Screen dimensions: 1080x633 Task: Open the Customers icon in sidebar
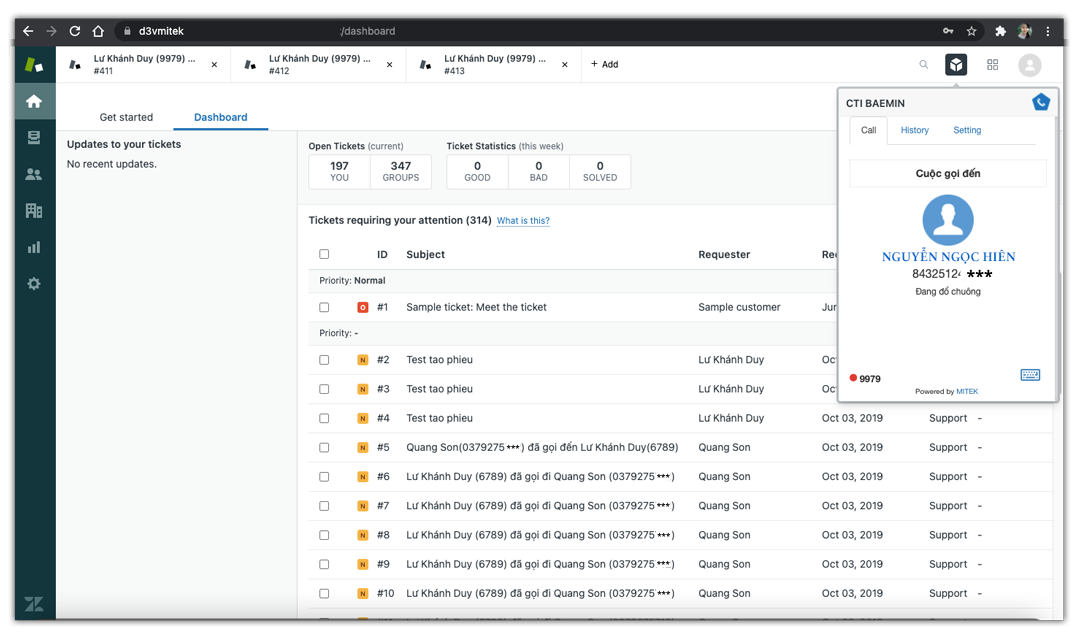point(34,174)
